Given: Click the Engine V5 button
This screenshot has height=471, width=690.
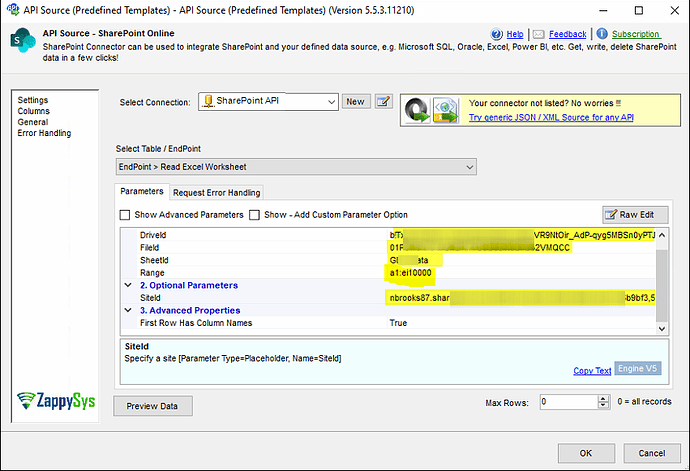Looking at the screenshot, I should 638,368.
